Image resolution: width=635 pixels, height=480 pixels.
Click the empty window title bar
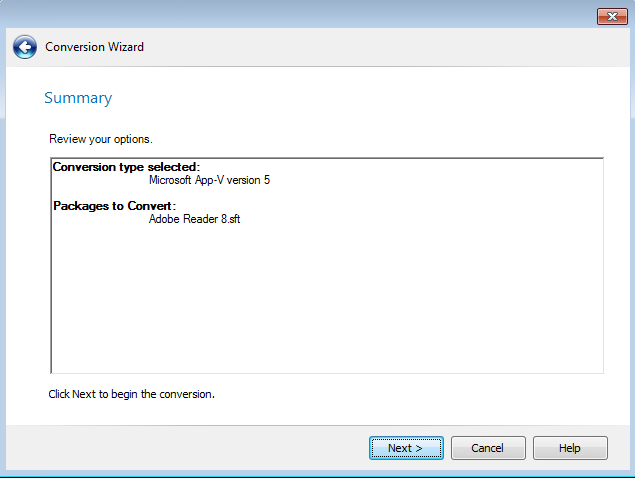(x=300, y=15)
